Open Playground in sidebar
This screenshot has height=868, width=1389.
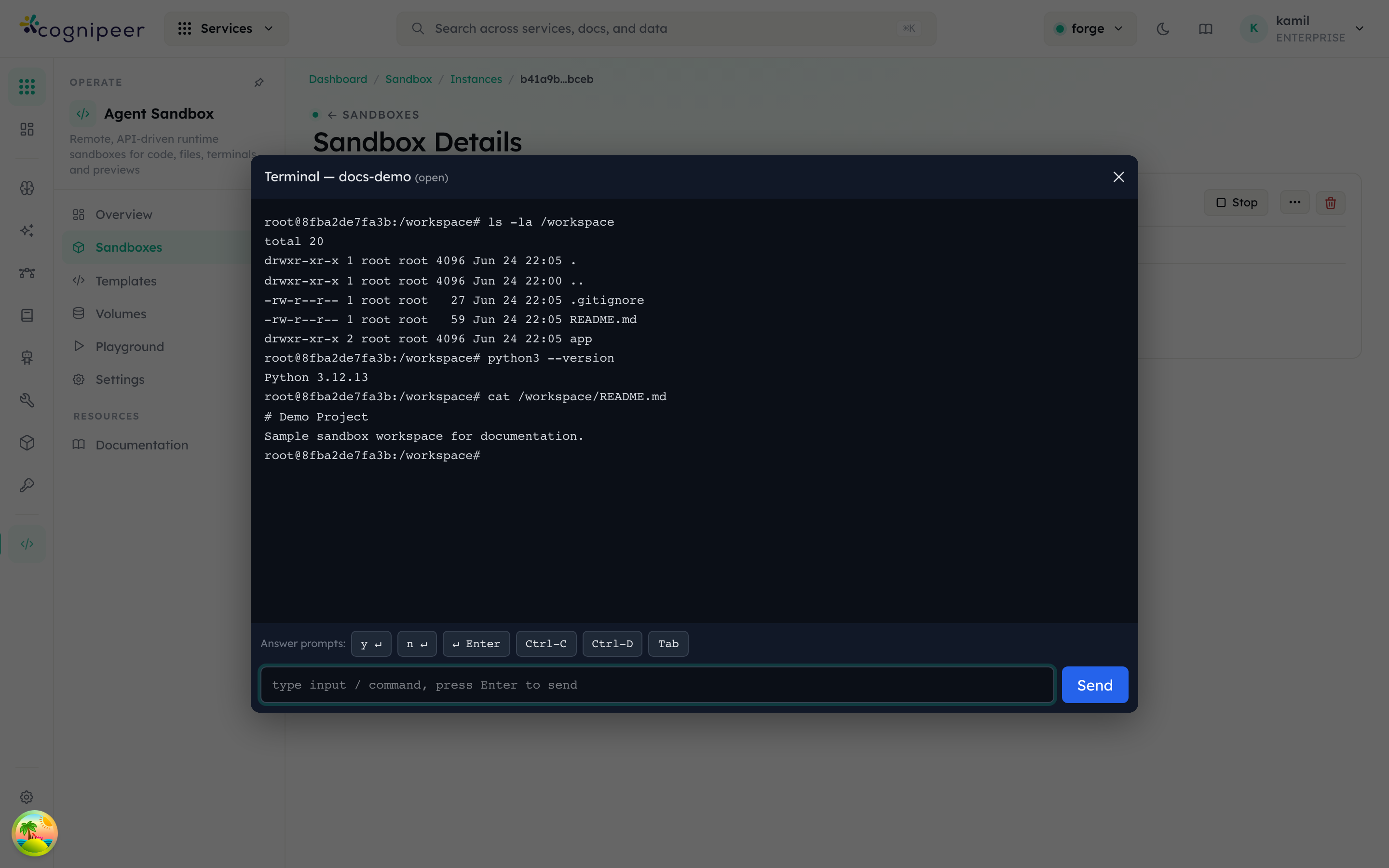tap(129, 347)
